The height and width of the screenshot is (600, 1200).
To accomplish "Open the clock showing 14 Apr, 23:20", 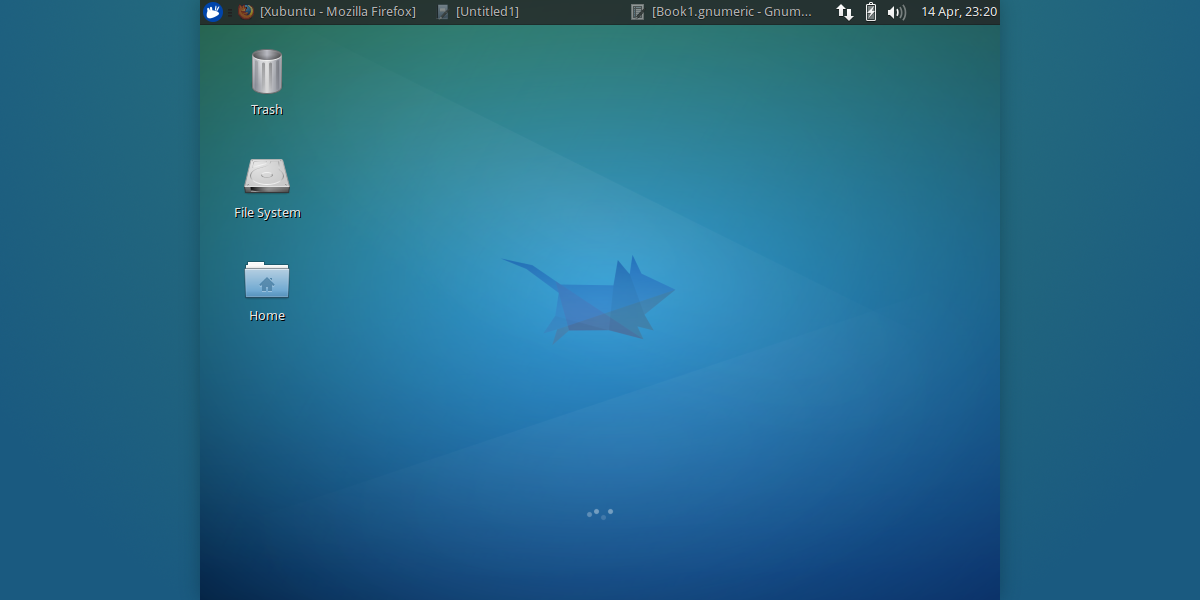I will pos(959,12).
